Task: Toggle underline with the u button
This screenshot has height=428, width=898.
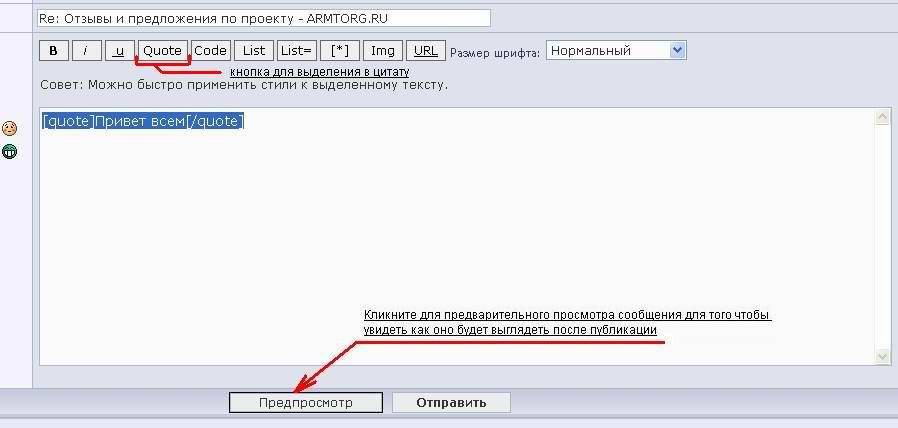Action: pos(120,50)
